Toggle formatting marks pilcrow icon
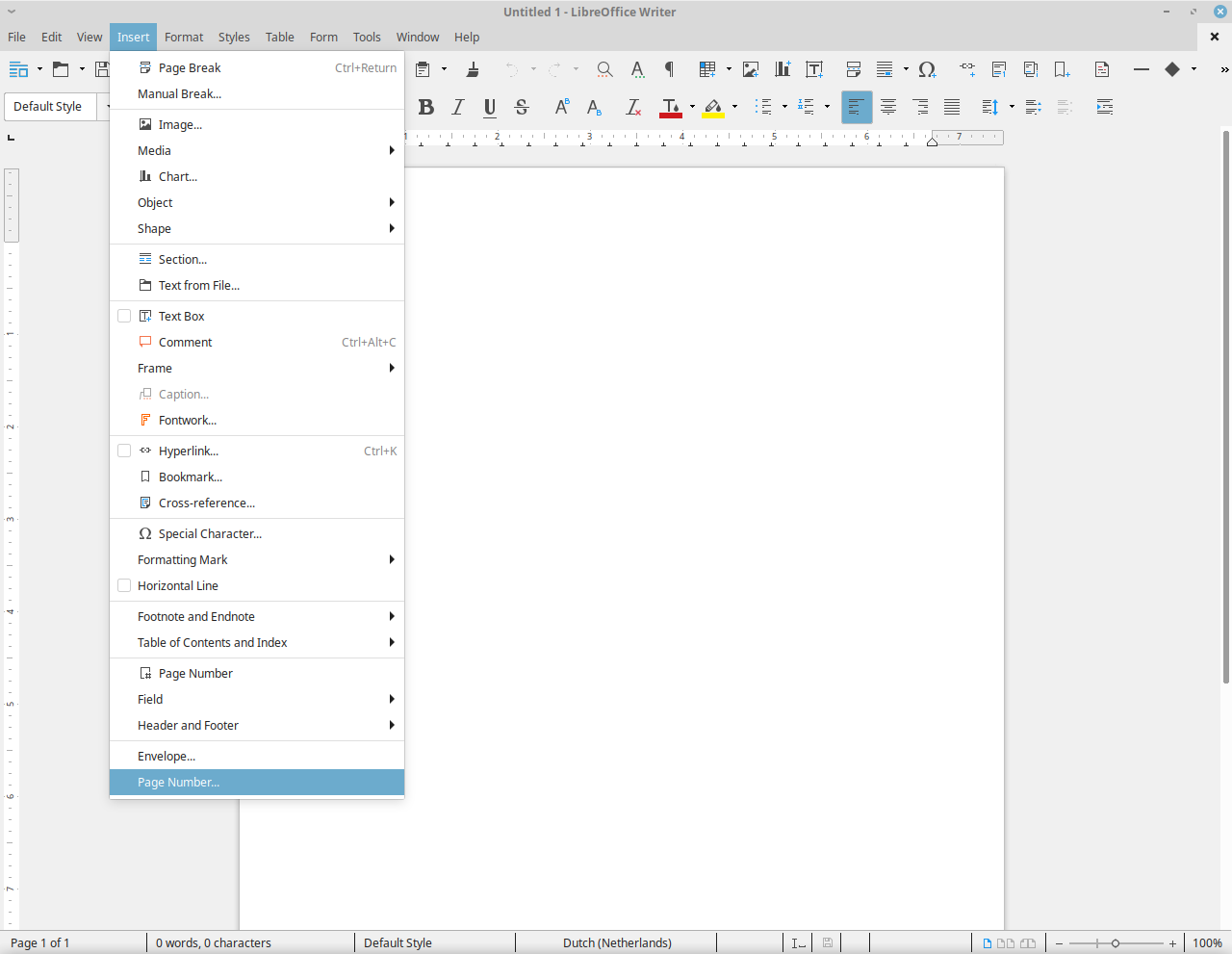This screenshot has height=954, width=1232. tap(669, 69)
